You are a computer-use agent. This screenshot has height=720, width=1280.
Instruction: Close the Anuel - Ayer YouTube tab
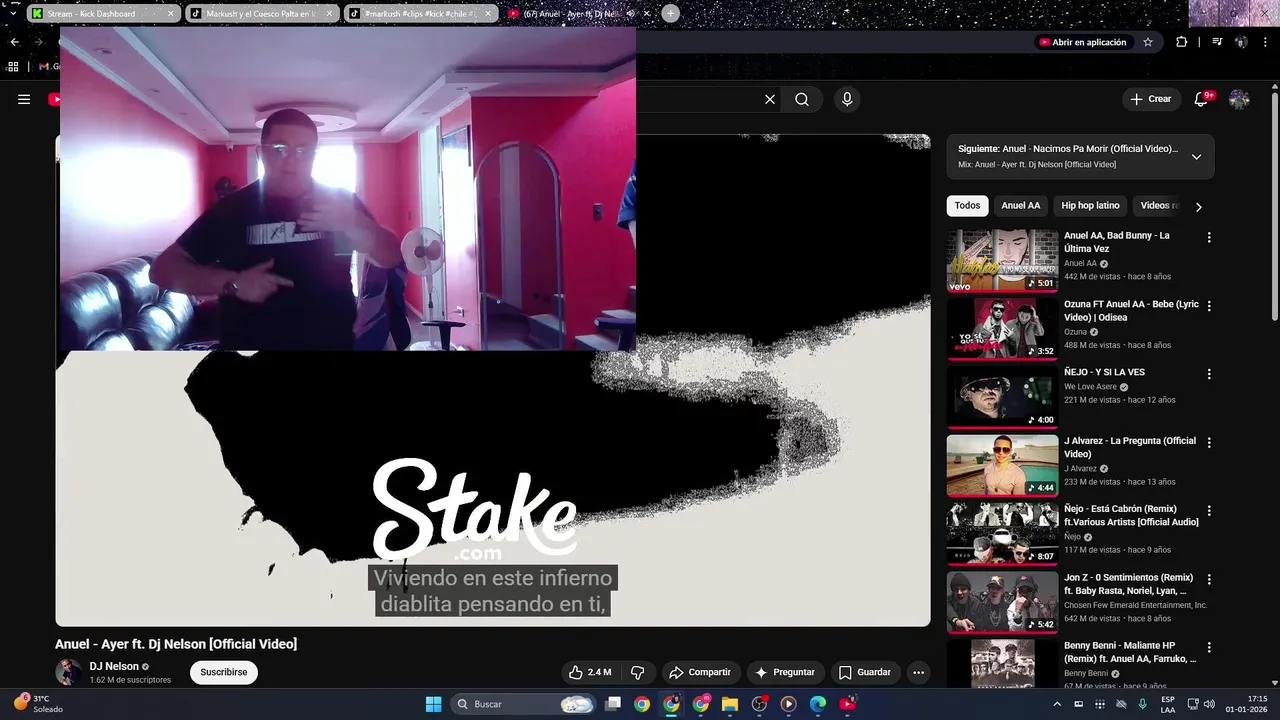647,14
